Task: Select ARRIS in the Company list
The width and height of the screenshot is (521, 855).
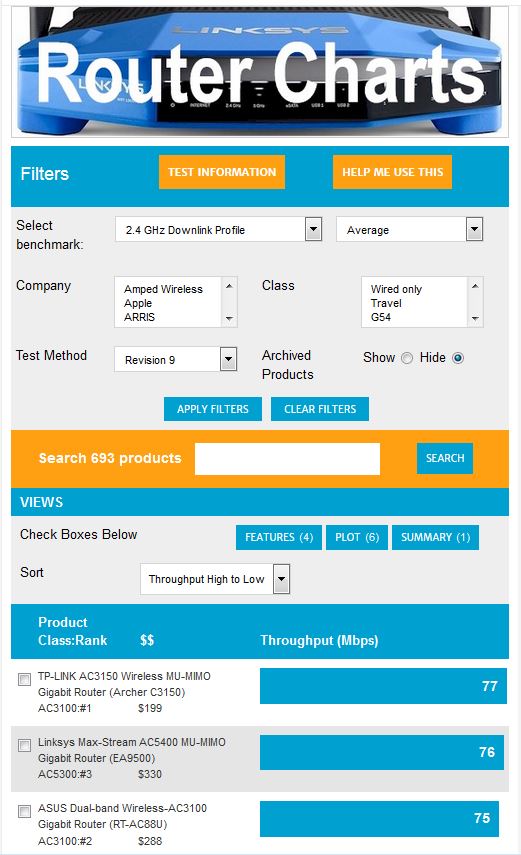Action: 140,317
